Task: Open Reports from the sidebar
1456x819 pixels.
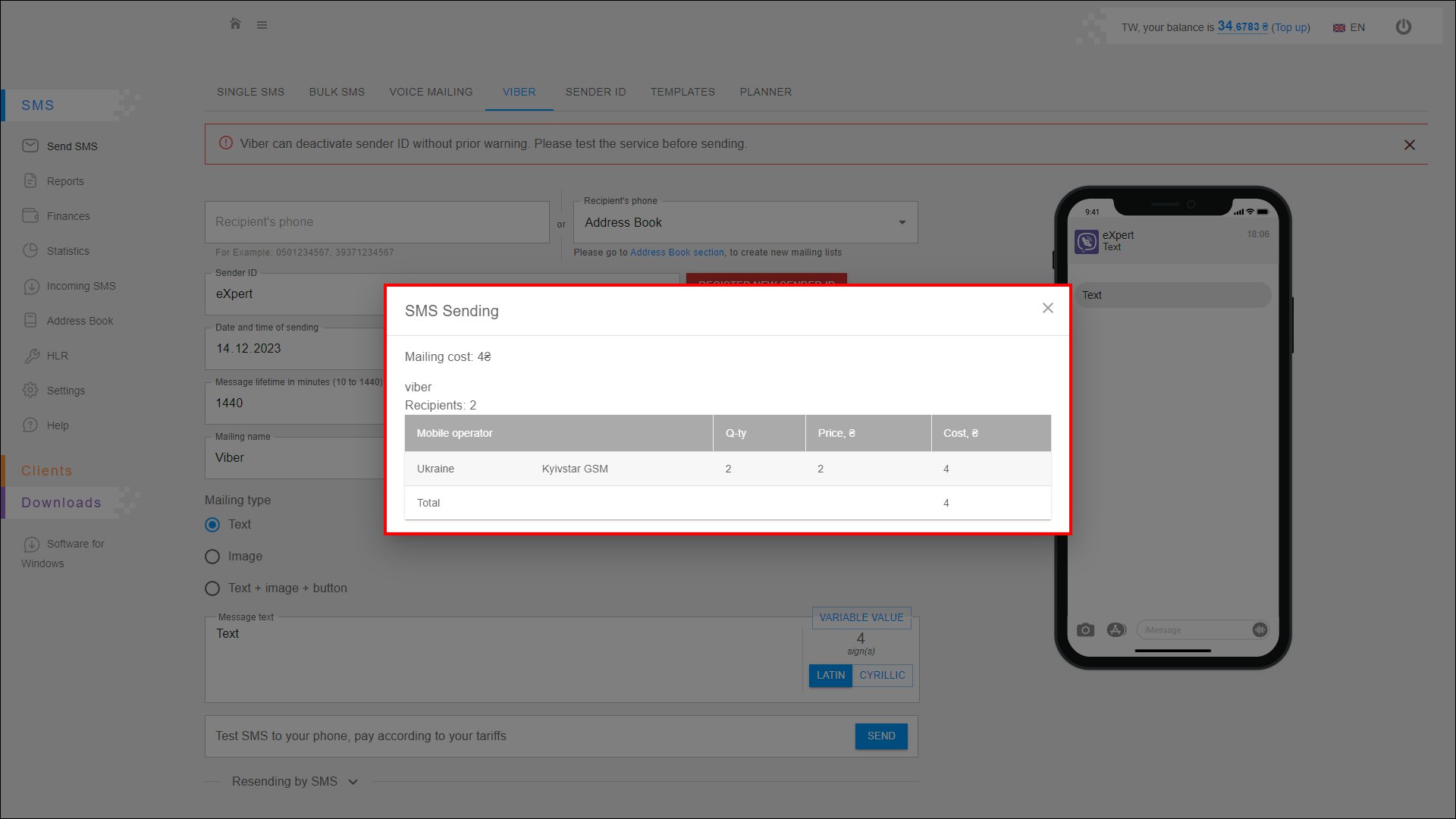Action: tap(65, 181)
